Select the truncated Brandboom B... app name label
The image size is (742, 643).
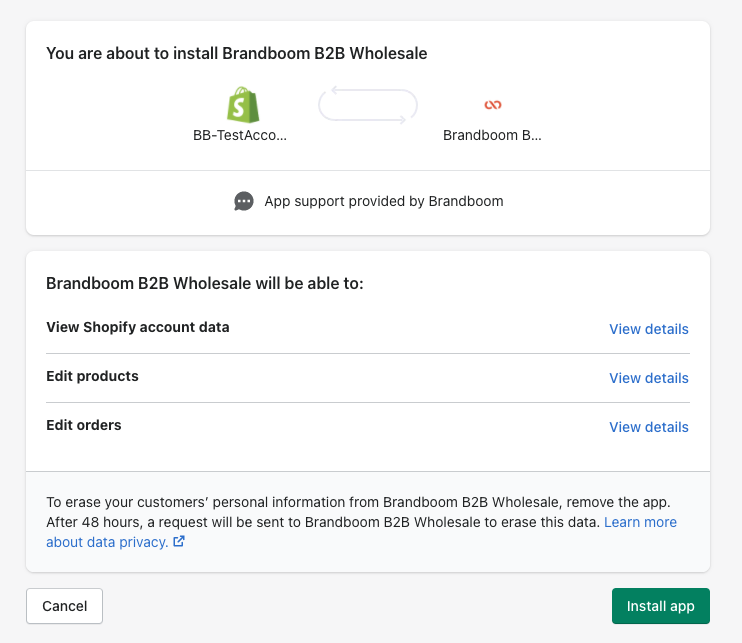[x=492, y=135]
